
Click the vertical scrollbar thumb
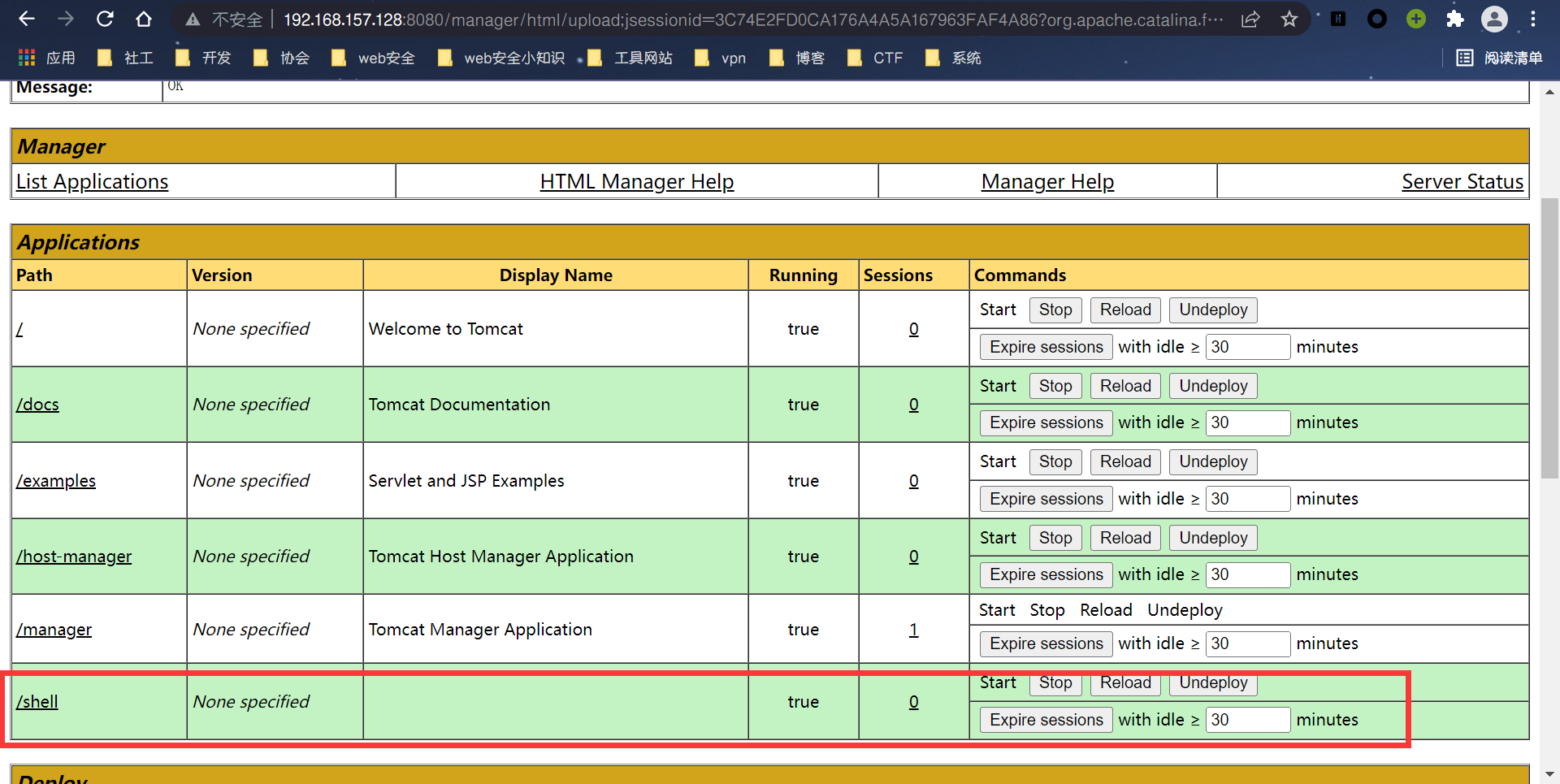[x=1549, y=338]
